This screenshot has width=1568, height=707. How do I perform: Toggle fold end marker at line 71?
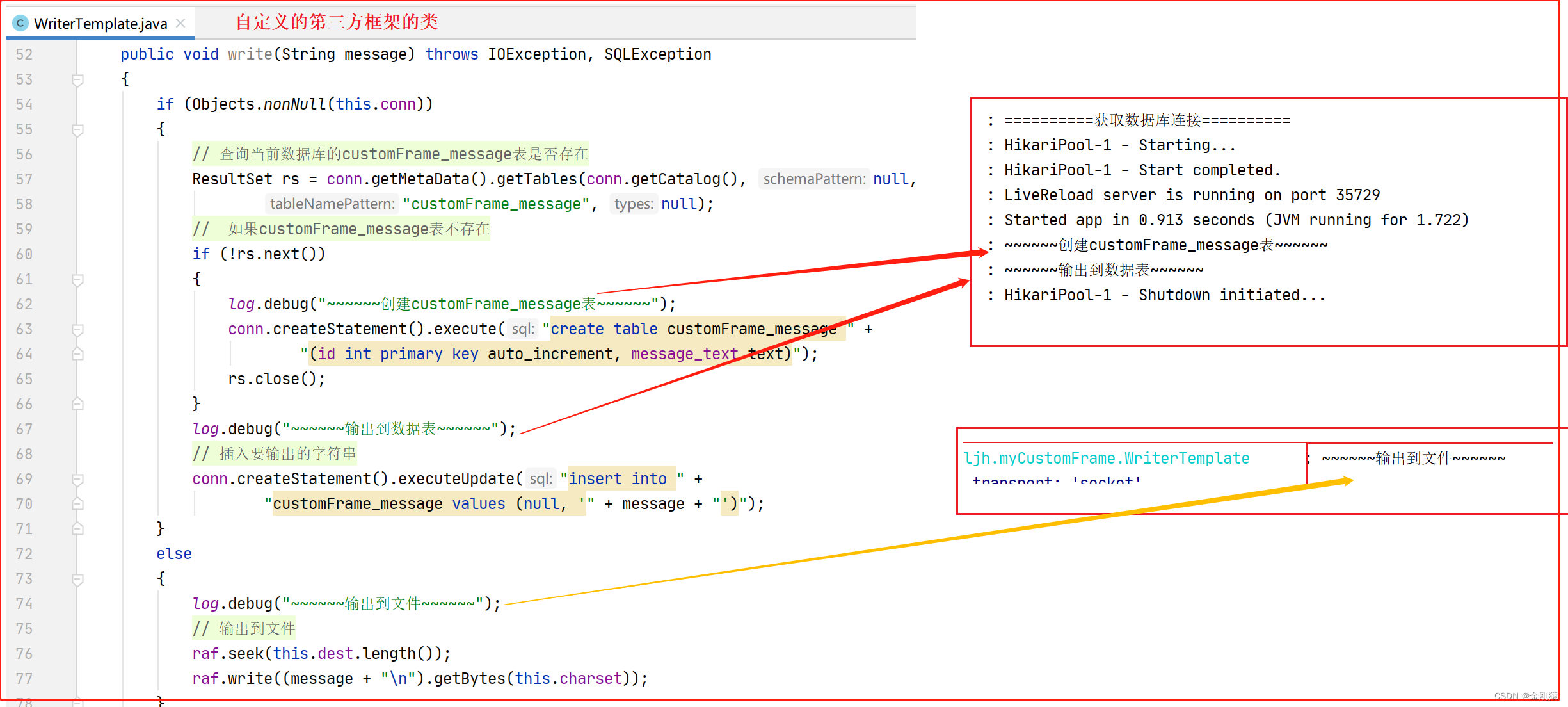point(77,529)
